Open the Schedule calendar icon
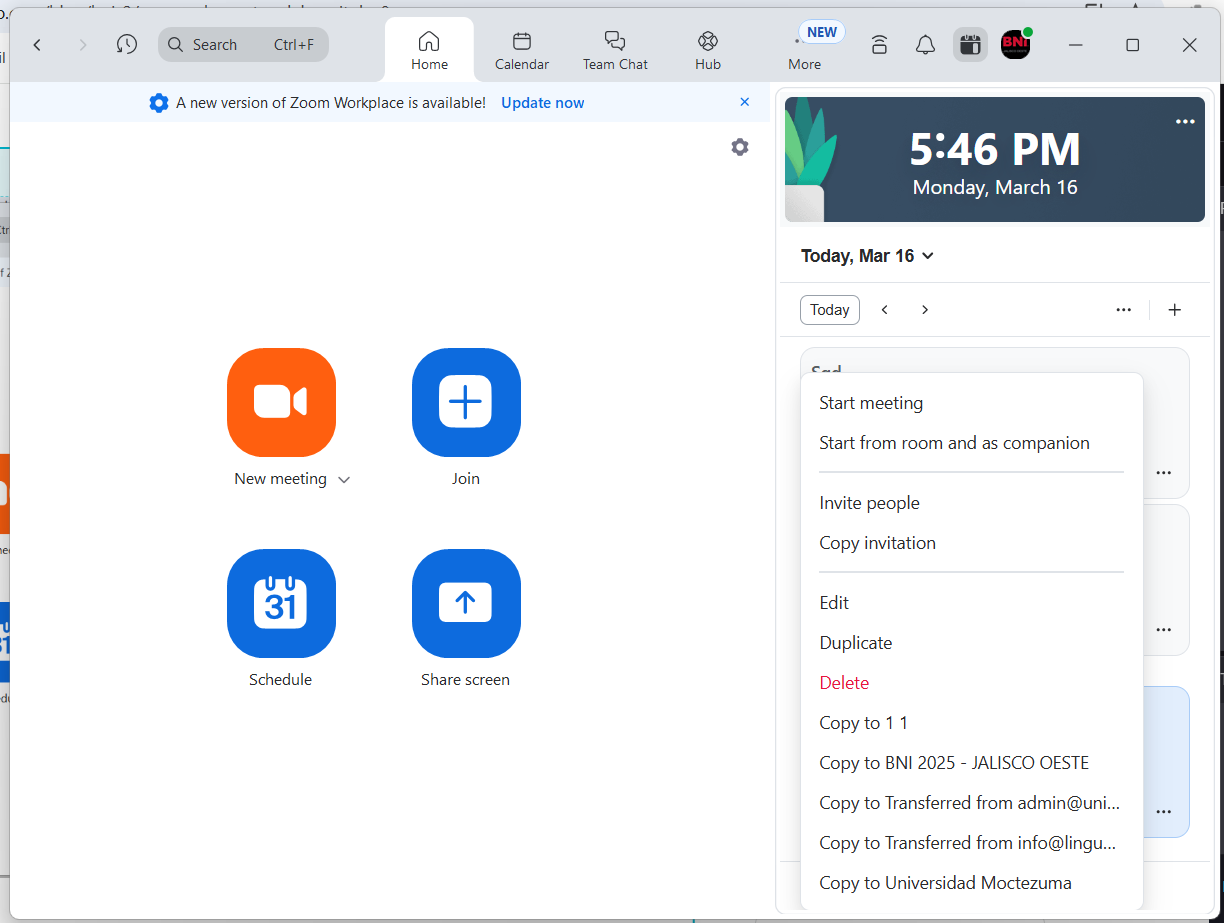The width and height of the screenshot is (1224, 923). (281, 603)
